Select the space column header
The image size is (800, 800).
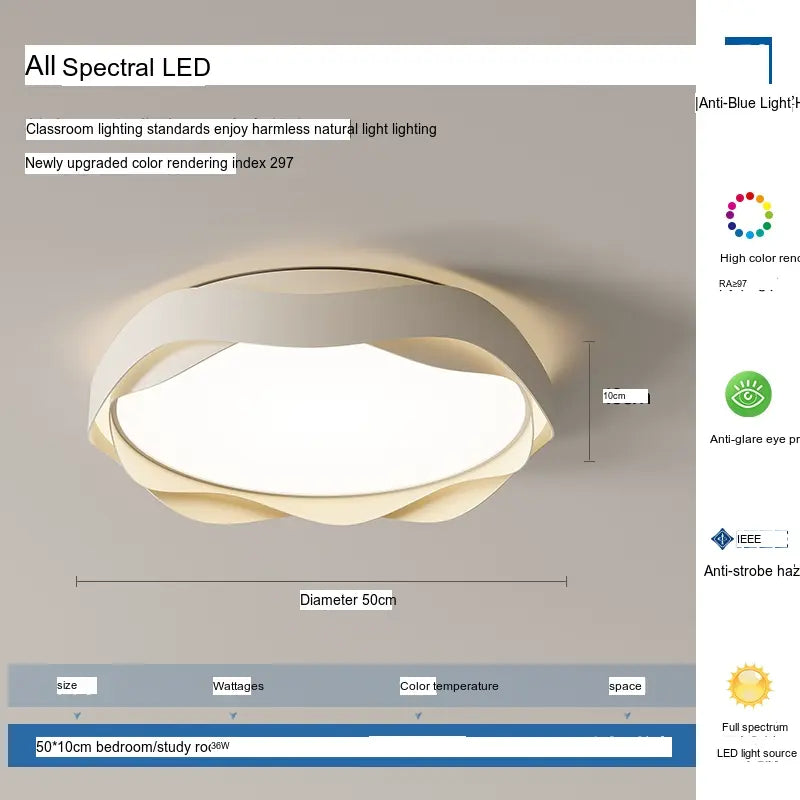click(x=625, y=686)
